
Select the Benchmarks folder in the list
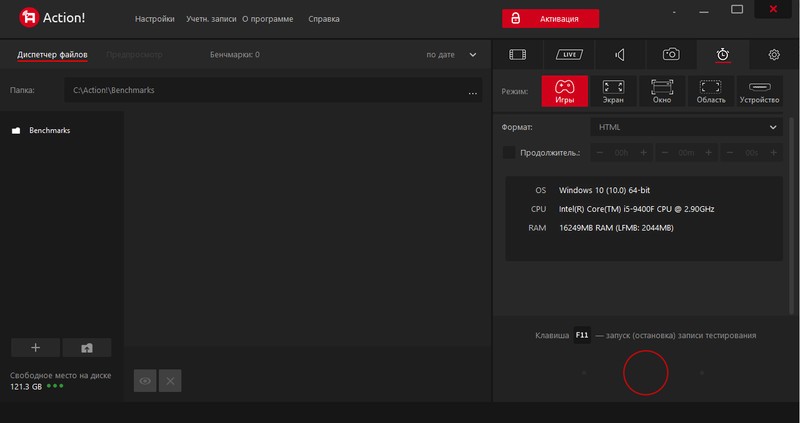coord(48,131)
